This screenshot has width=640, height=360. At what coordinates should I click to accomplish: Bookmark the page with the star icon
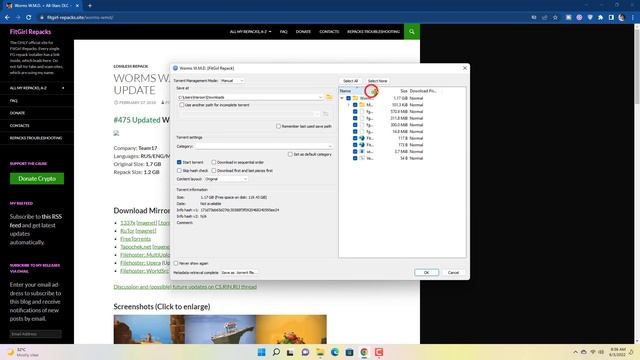pos(555,18)
